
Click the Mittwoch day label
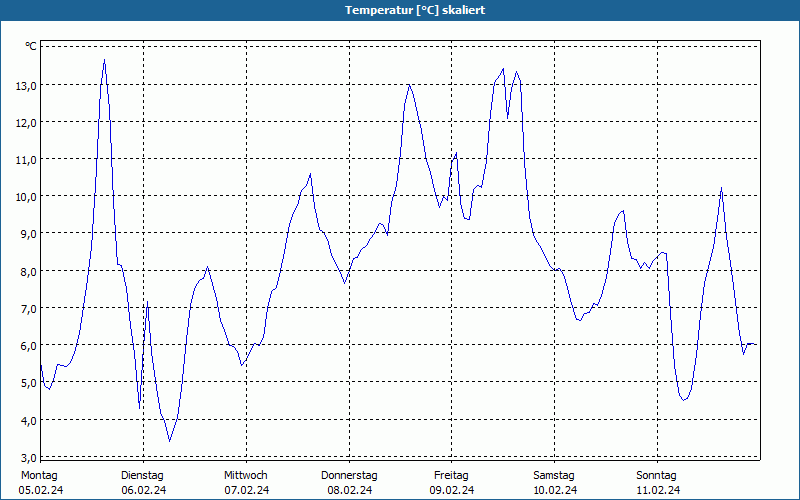(x=246, y=476)
